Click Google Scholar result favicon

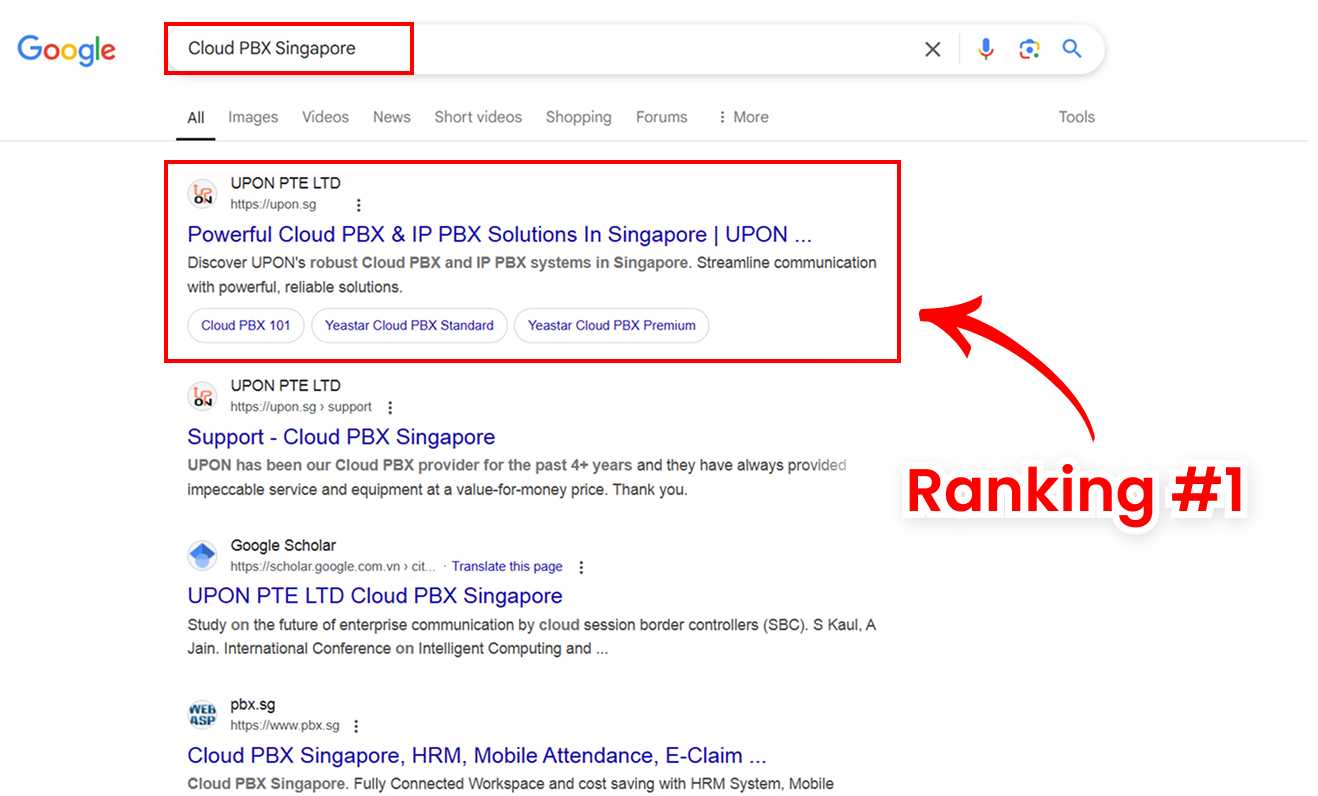pos(203,556)
